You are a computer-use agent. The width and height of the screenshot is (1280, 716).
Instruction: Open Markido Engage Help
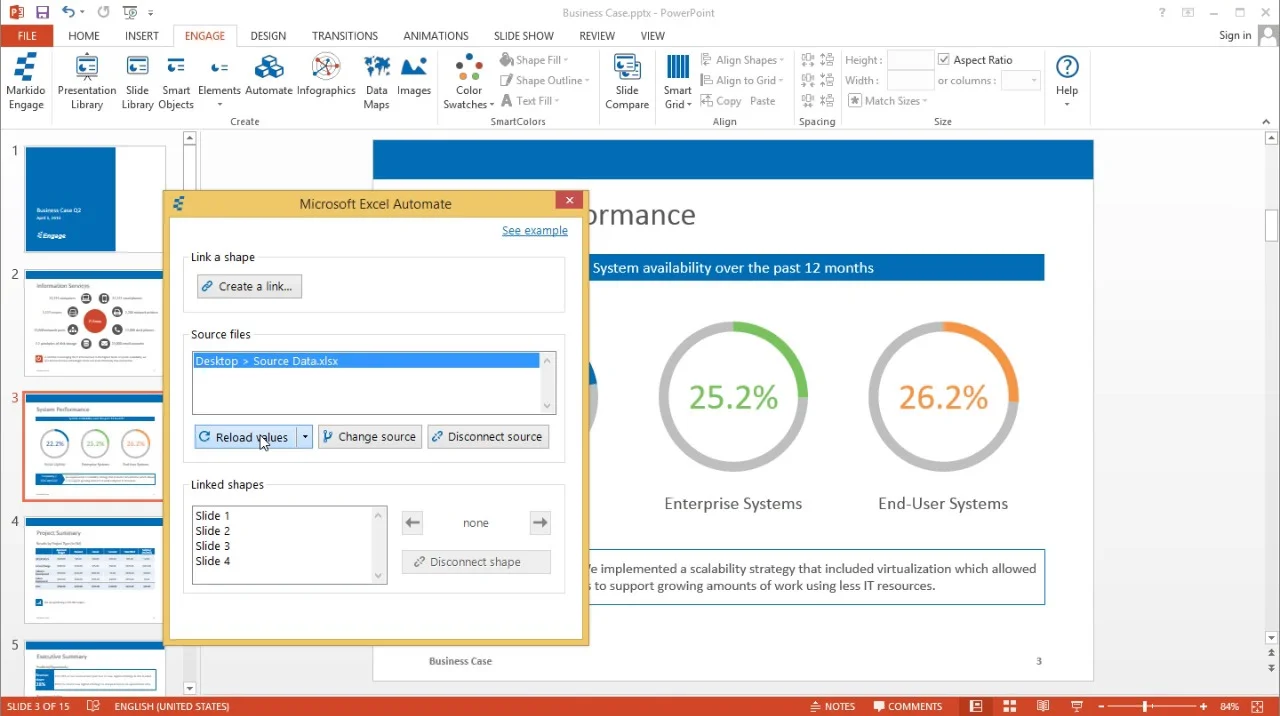tap(1067, 80)
